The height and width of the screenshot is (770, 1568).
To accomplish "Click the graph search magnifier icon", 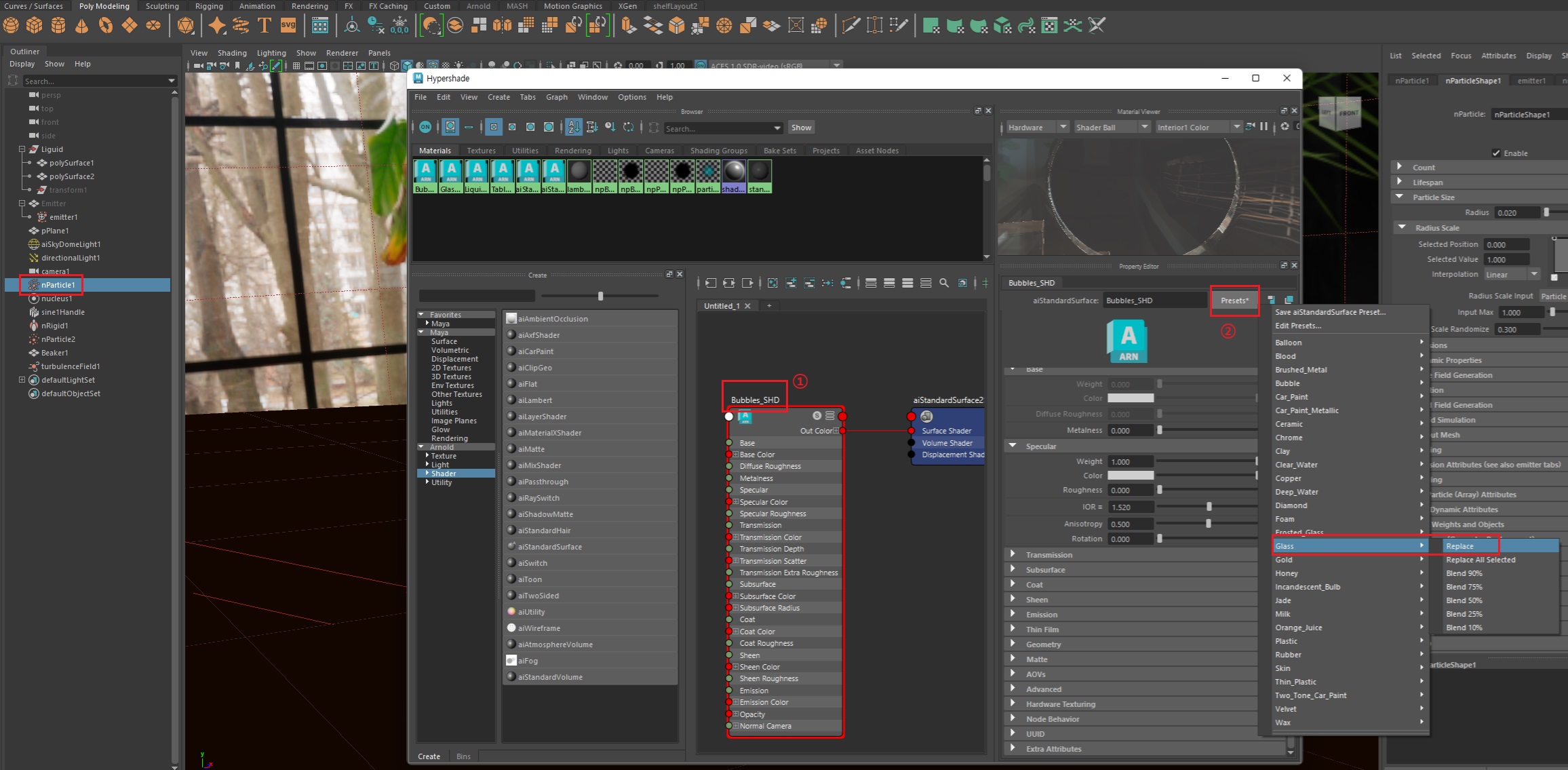I will click(944, 283).
